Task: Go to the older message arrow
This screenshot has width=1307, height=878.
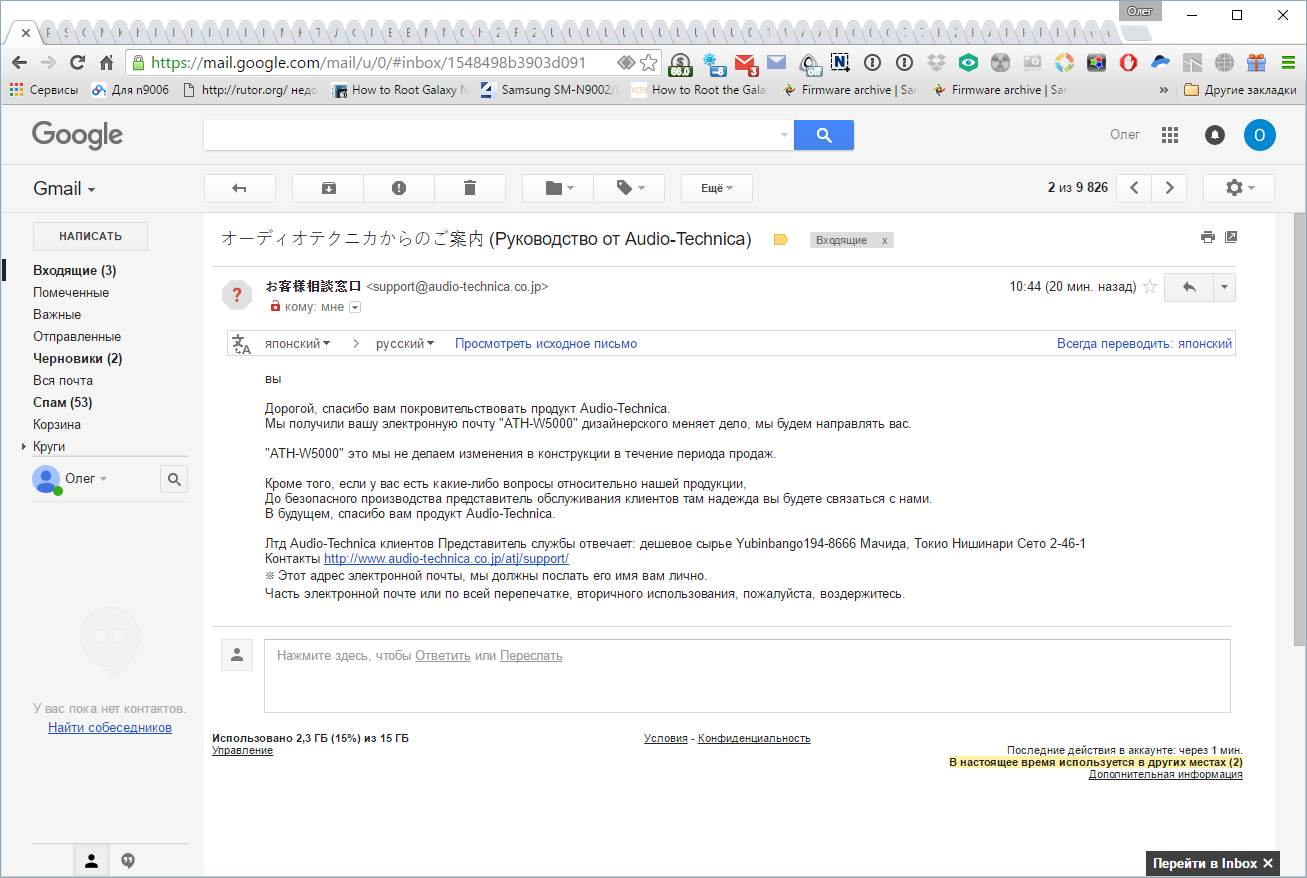Action: pos(1169,188)
